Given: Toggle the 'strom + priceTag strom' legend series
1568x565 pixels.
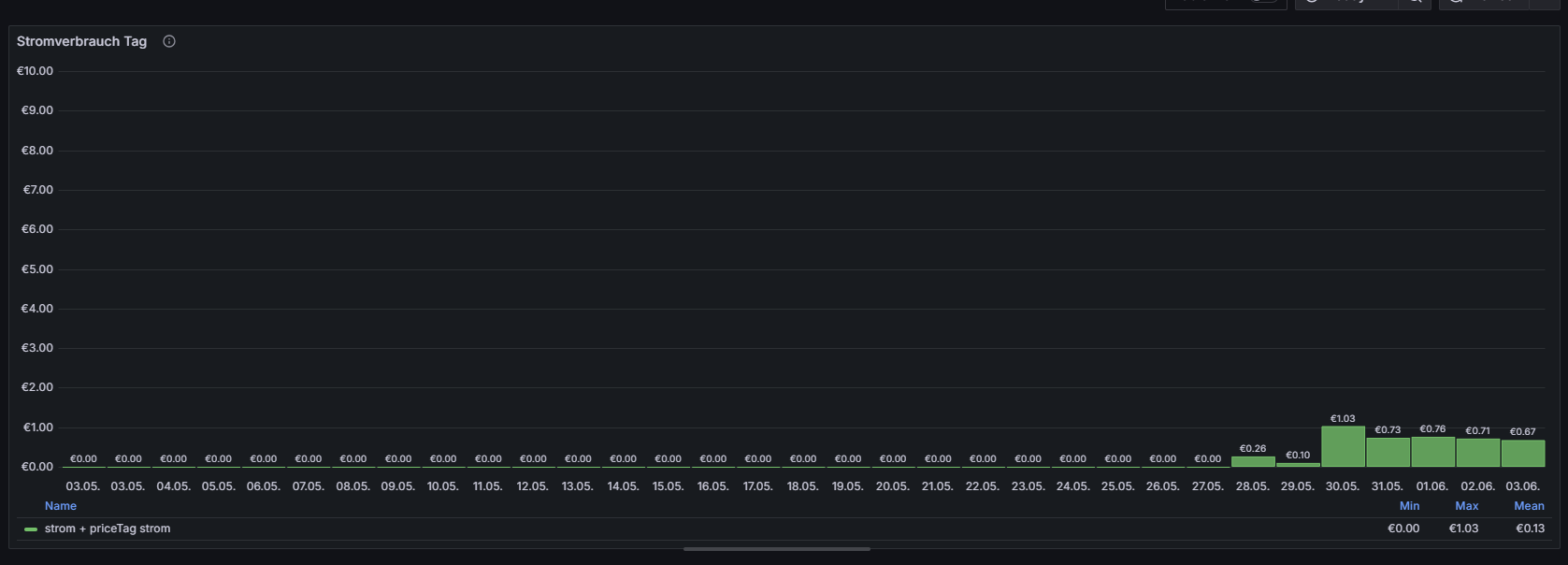Looking at the screenshot, I should click(x=108, y=529).
